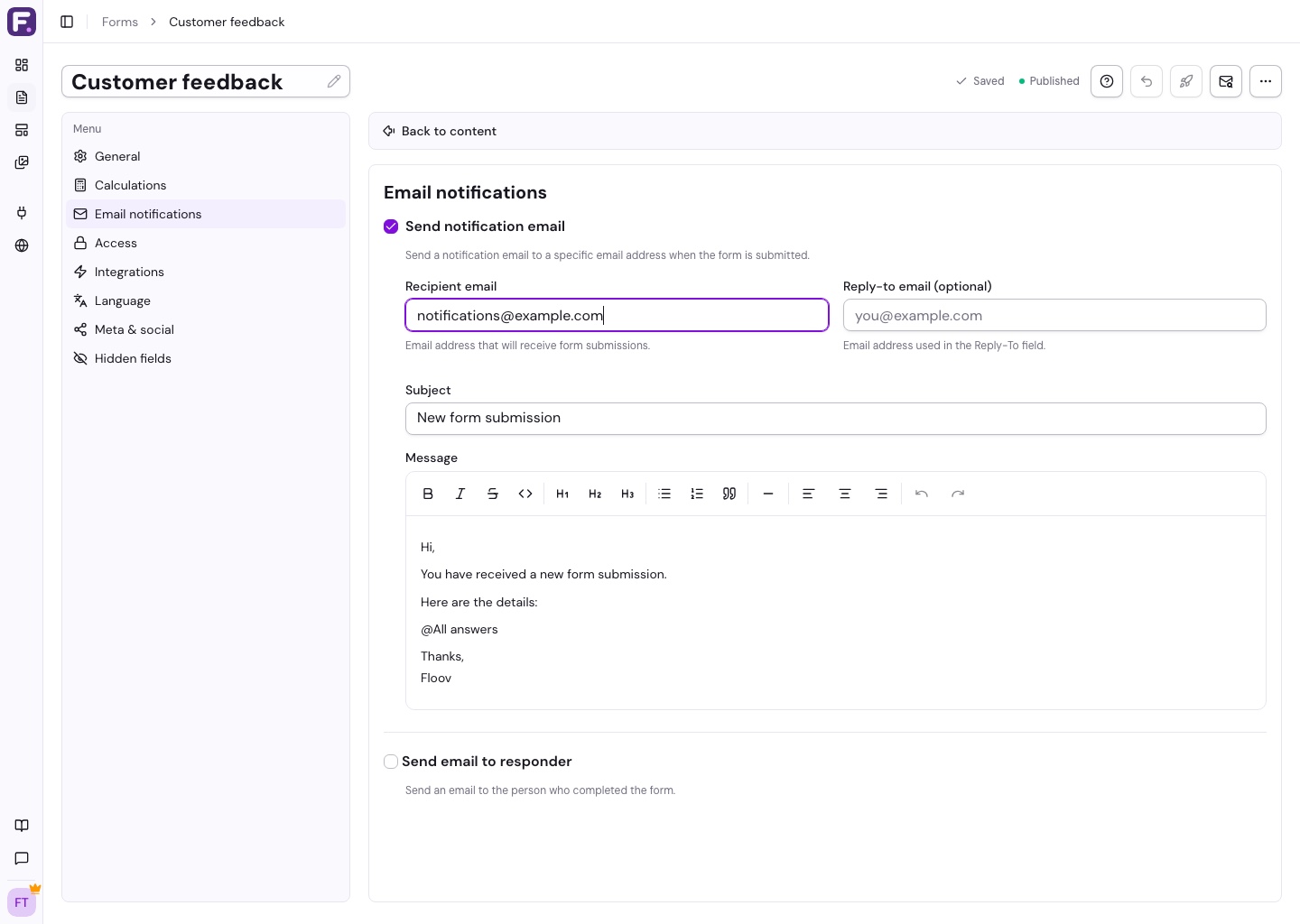Click the Saved status text

989,81
